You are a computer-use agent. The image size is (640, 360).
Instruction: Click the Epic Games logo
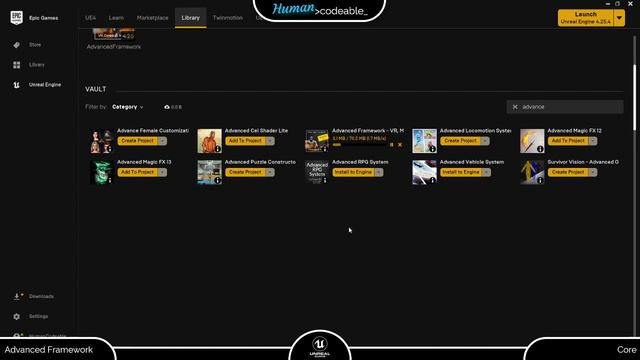[16, 18]
